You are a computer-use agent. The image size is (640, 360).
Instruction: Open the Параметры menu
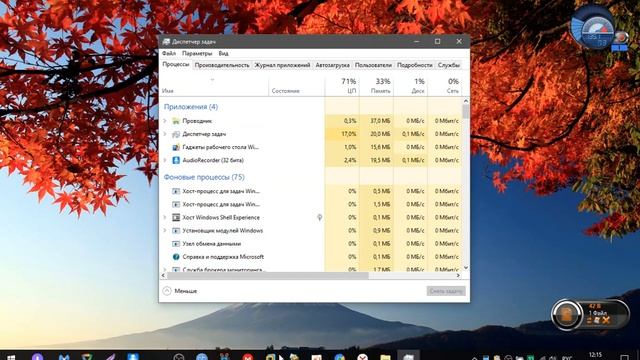coord(197,53)
